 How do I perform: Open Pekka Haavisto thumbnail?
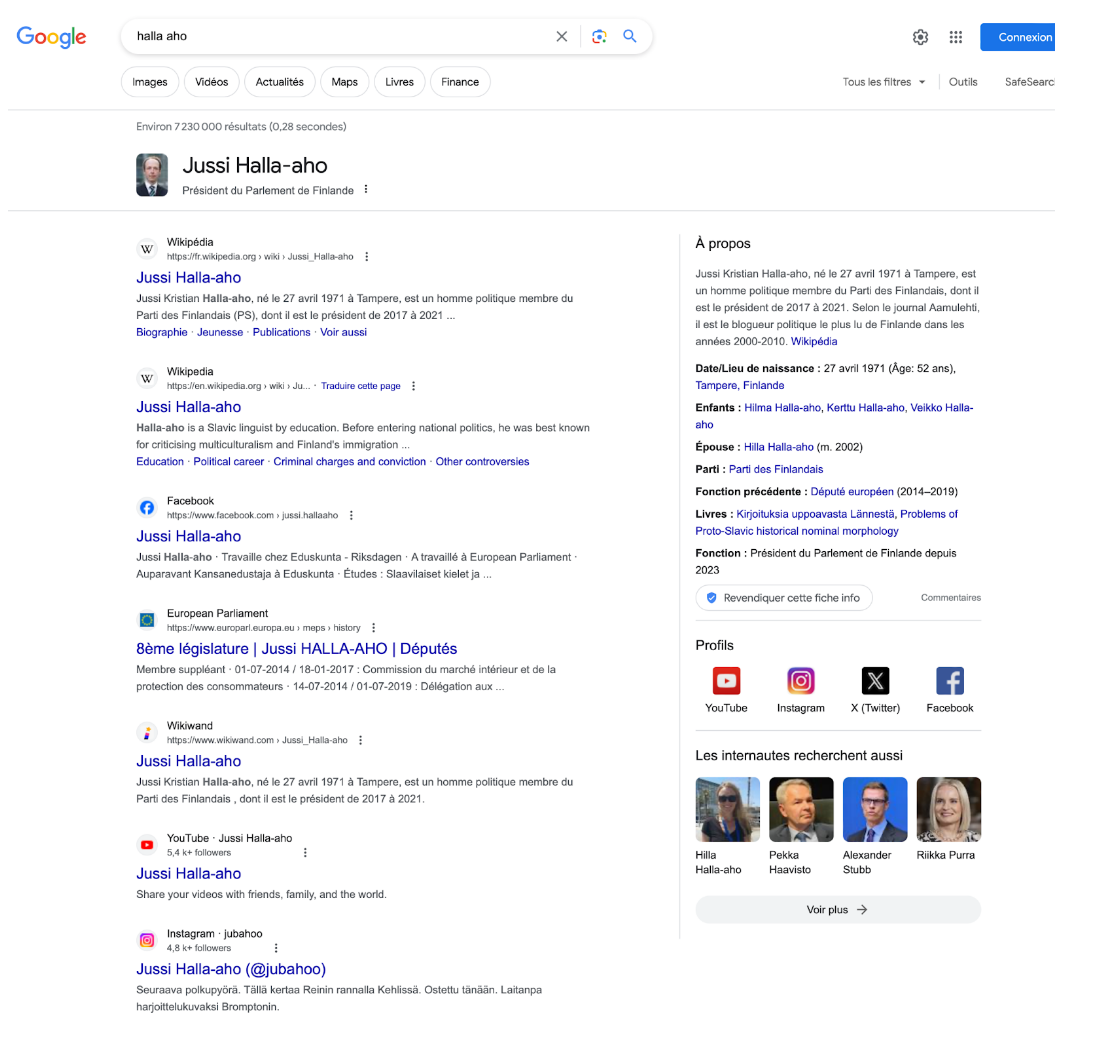(801, 810)
